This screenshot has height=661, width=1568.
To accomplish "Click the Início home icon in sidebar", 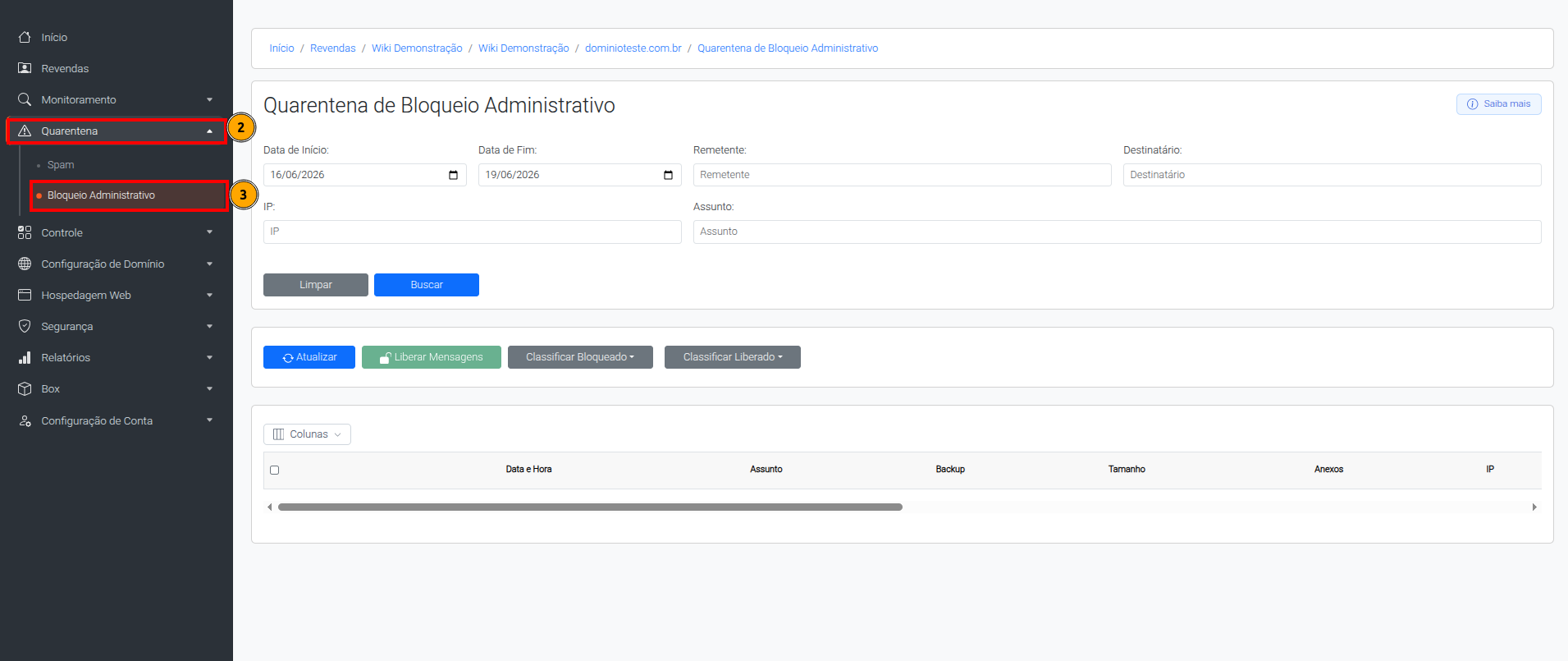I will pos(25,37).
